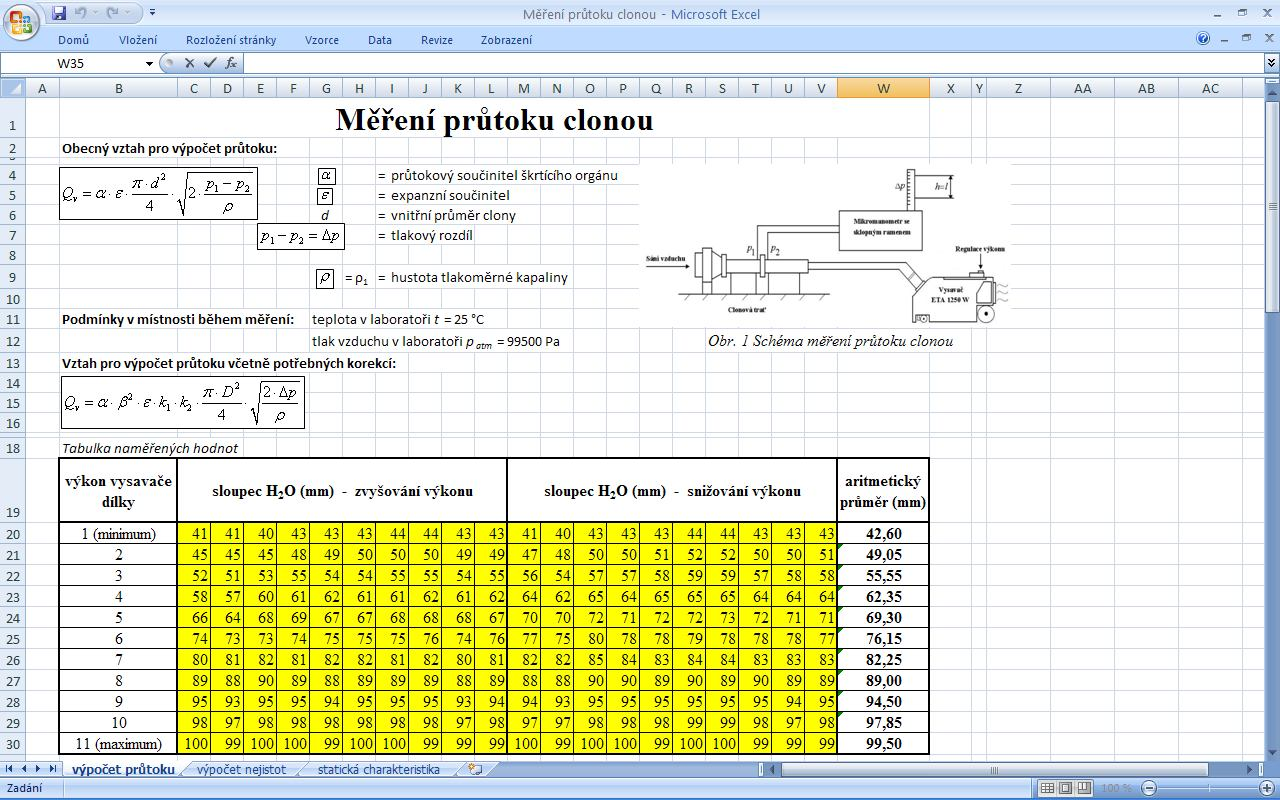Switch to the statická charakteristika sheet
The height and width of the screenshot is (800, 1280).
pos(378,769)
